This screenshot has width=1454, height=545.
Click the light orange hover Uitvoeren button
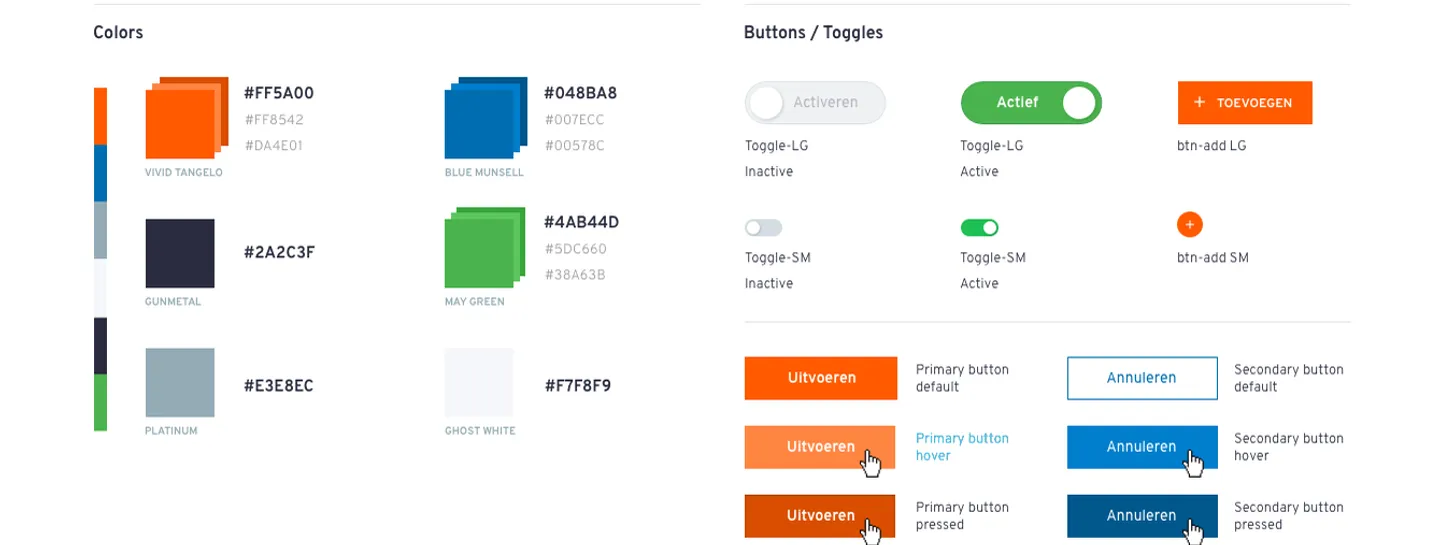tap(821, 447)
